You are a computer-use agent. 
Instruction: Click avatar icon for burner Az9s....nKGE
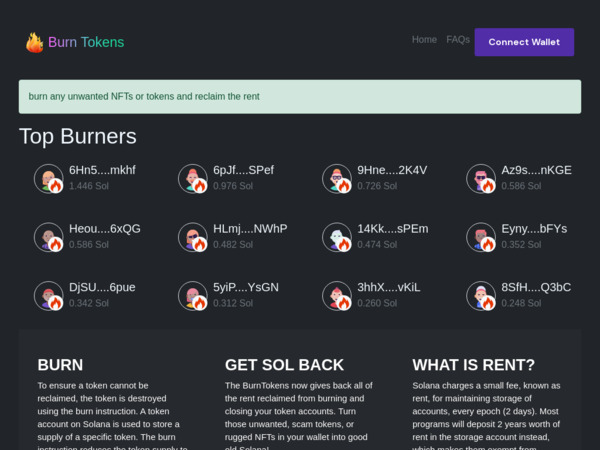tap(481, 178)
